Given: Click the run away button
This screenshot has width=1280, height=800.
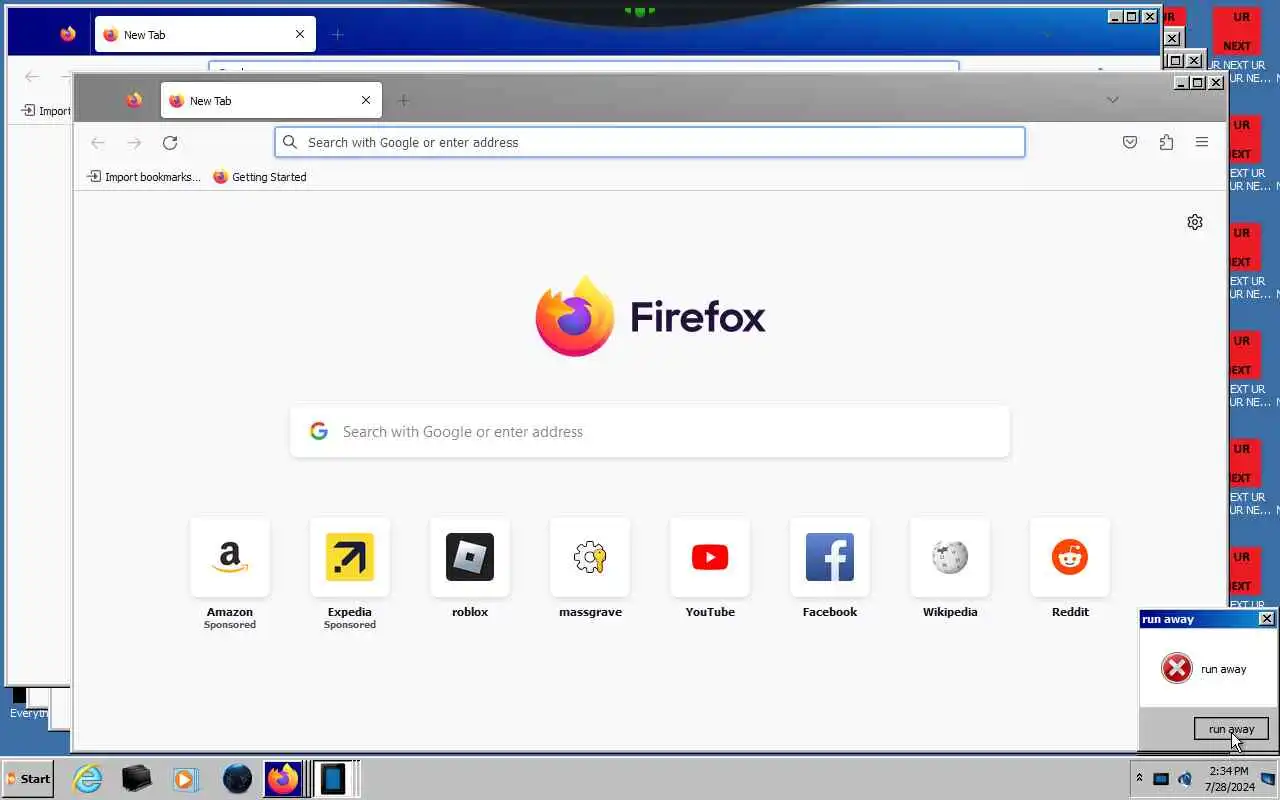Looking at the screenshot, I should (x=1231, y=729).
